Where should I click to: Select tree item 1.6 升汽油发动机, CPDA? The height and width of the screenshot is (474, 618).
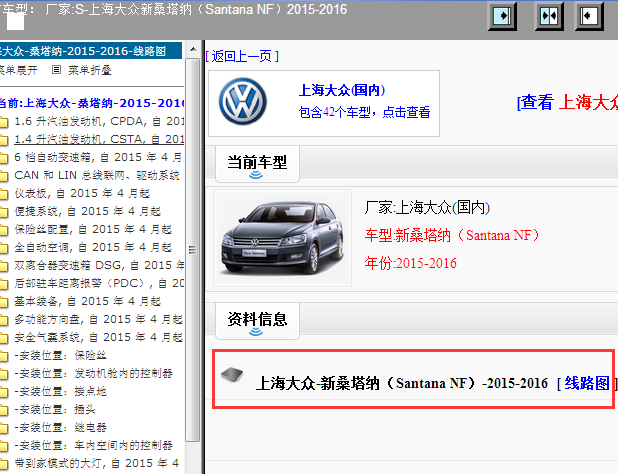coord(99,121)
